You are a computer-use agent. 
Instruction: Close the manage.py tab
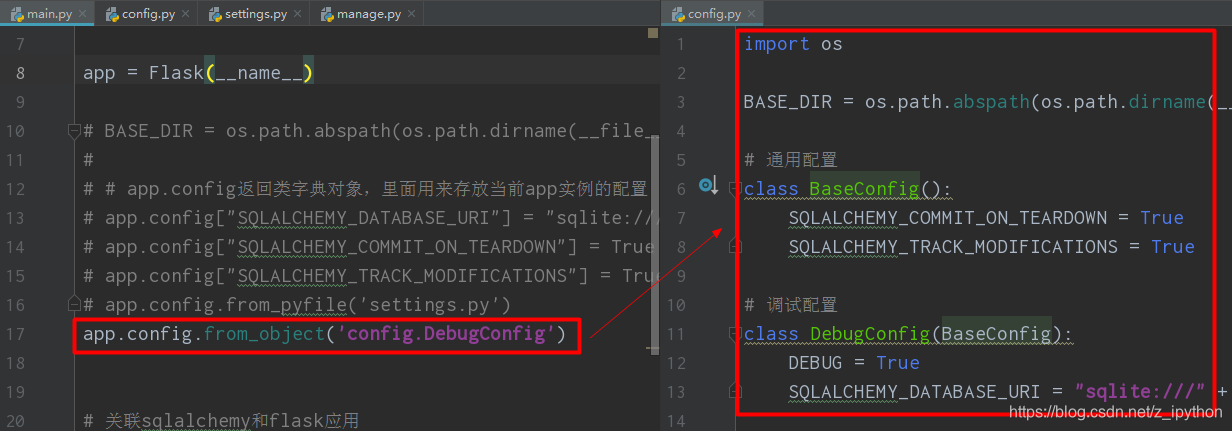413,15
